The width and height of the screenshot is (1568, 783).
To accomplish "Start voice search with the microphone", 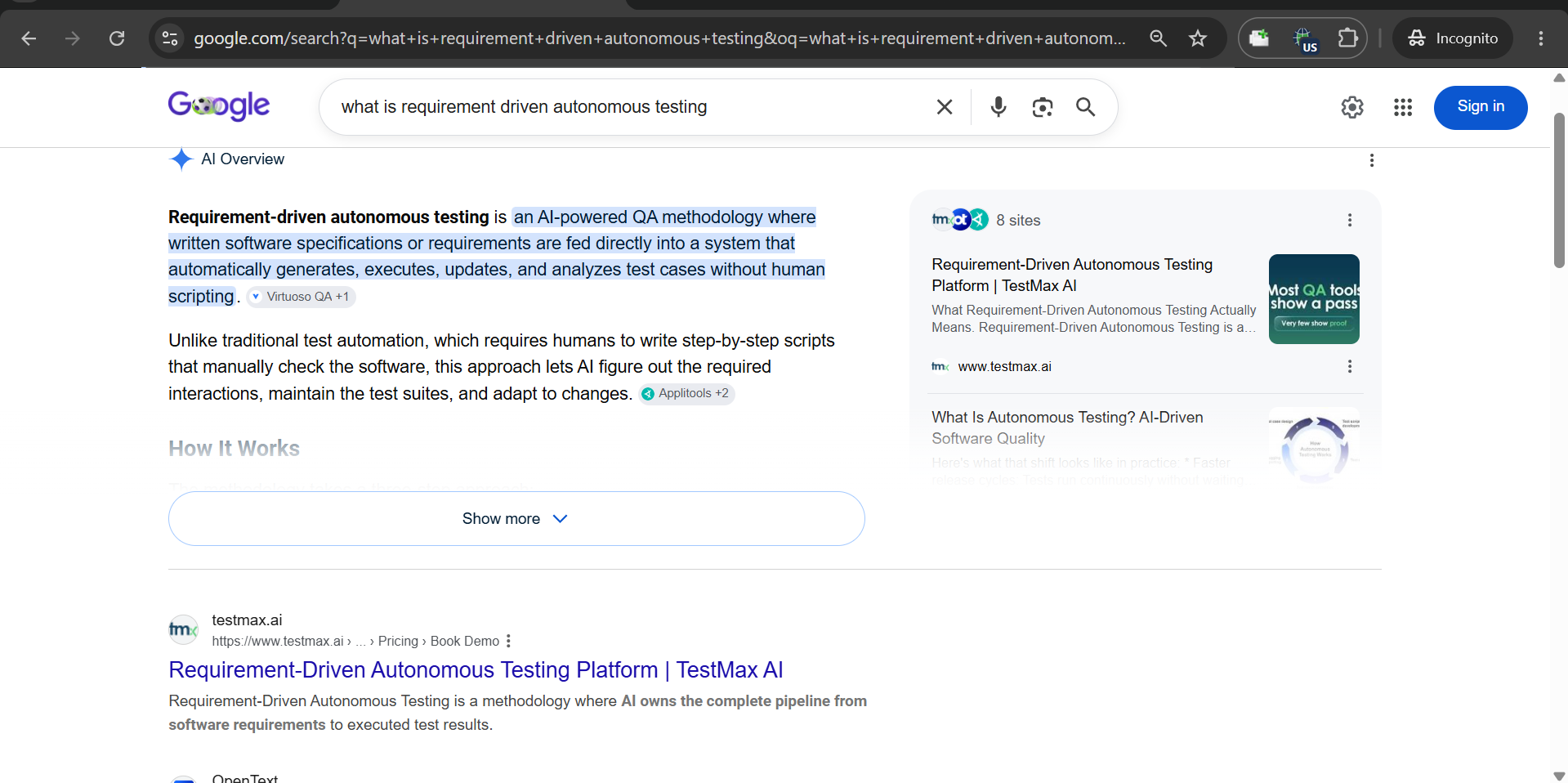I will tap(998, 107).
